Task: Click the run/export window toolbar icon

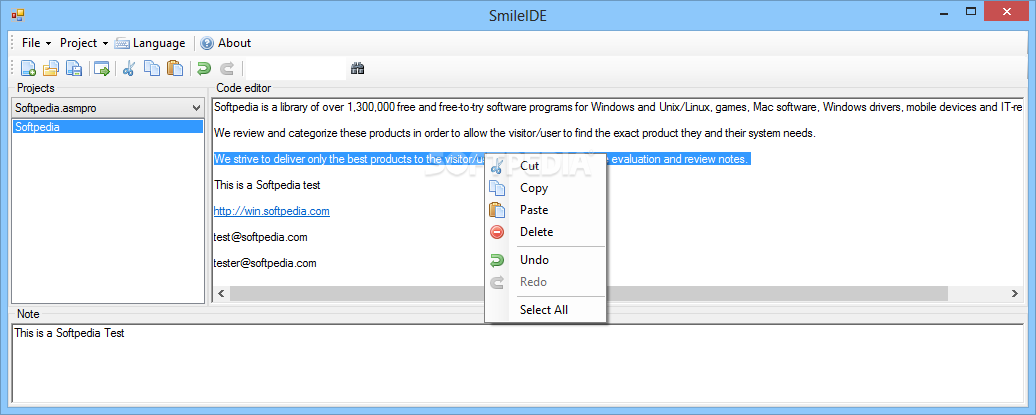Action: [101, 68]
